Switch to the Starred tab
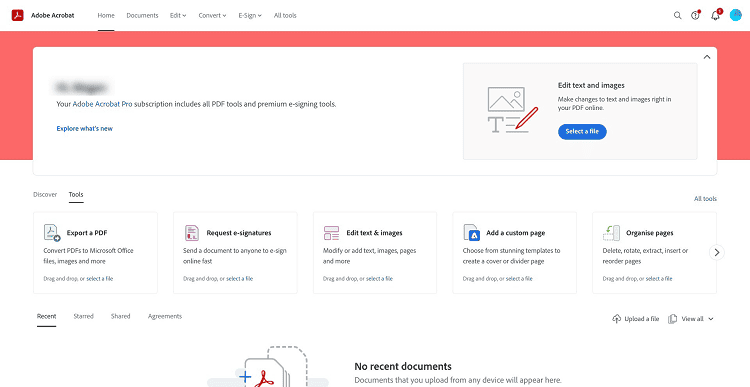The height and width of the screenshot is (387, 750). [x=83, y=316]
